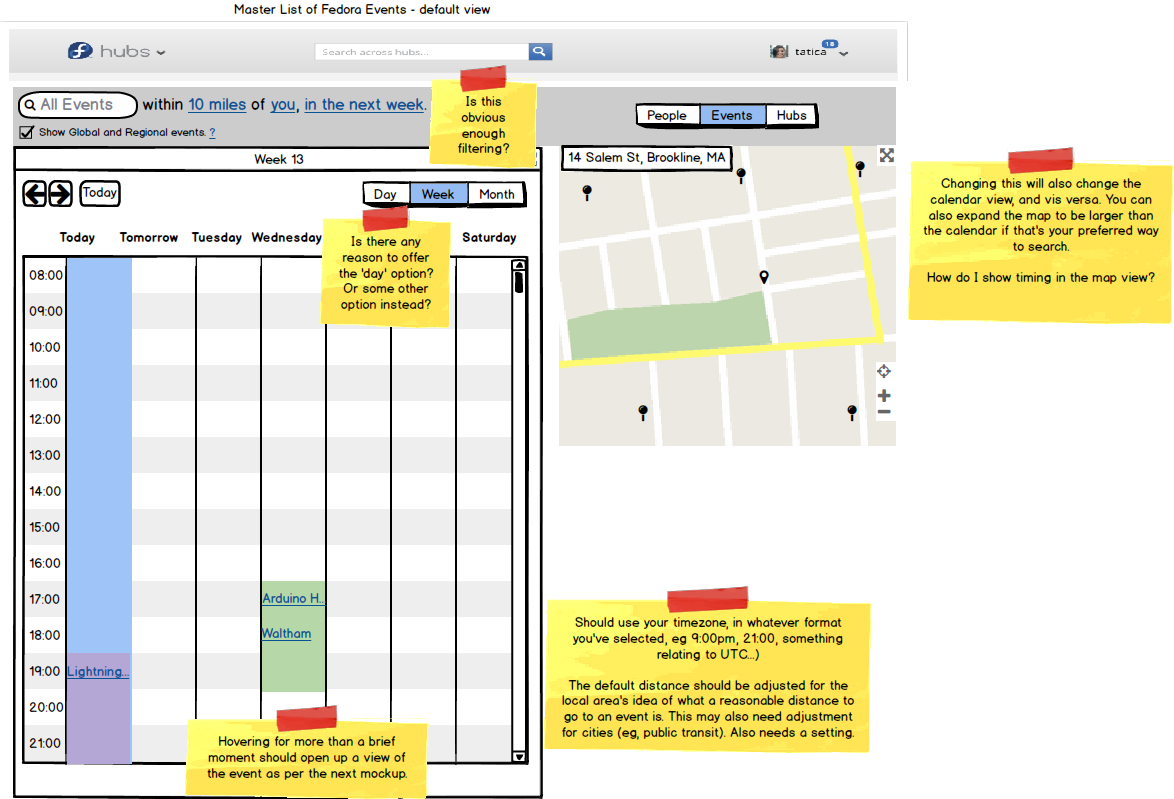Click the bottom-right map pin
This screenshot has width=1174, height=799.
tap(851, 413)
